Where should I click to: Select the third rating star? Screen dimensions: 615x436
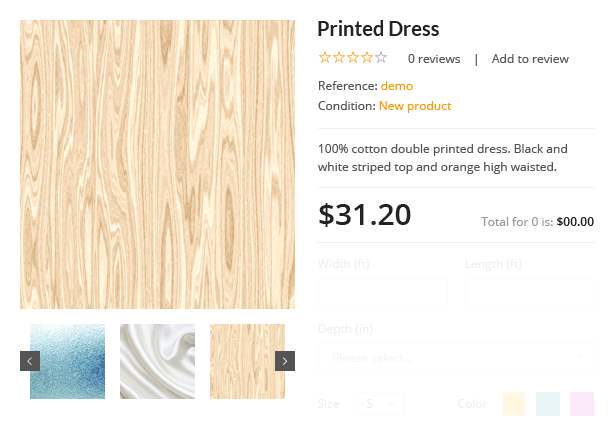352,58
